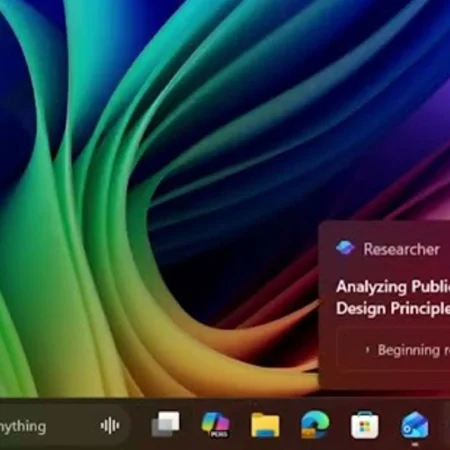Open the Microsoft Edge browser
Image resolution: width=450 pixels, height=450 pixels.
[315, 424]
